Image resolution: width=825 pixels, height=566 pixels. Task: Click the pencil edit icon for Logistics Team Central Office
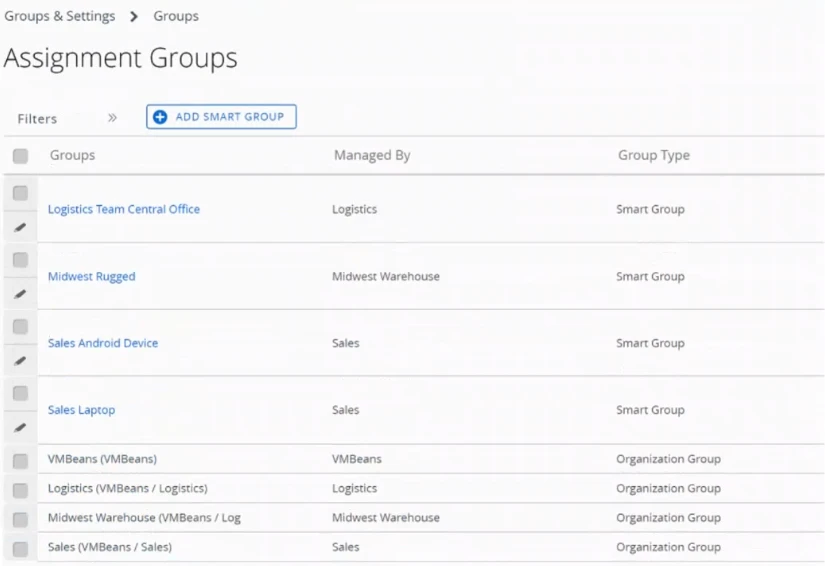tap(20, 227)
